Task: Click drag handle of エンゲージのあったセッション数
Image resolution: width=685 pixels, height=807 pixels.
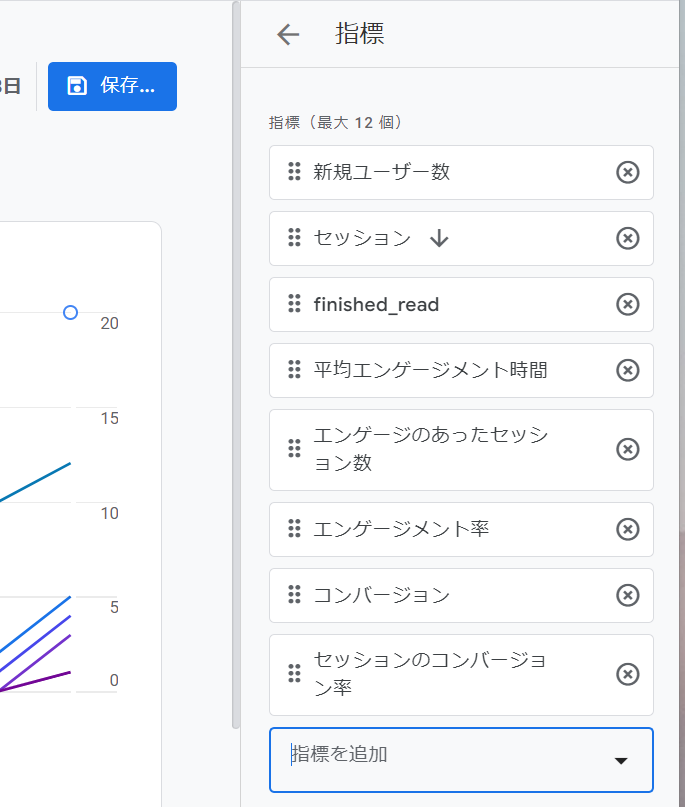Action: pos(294,449)
